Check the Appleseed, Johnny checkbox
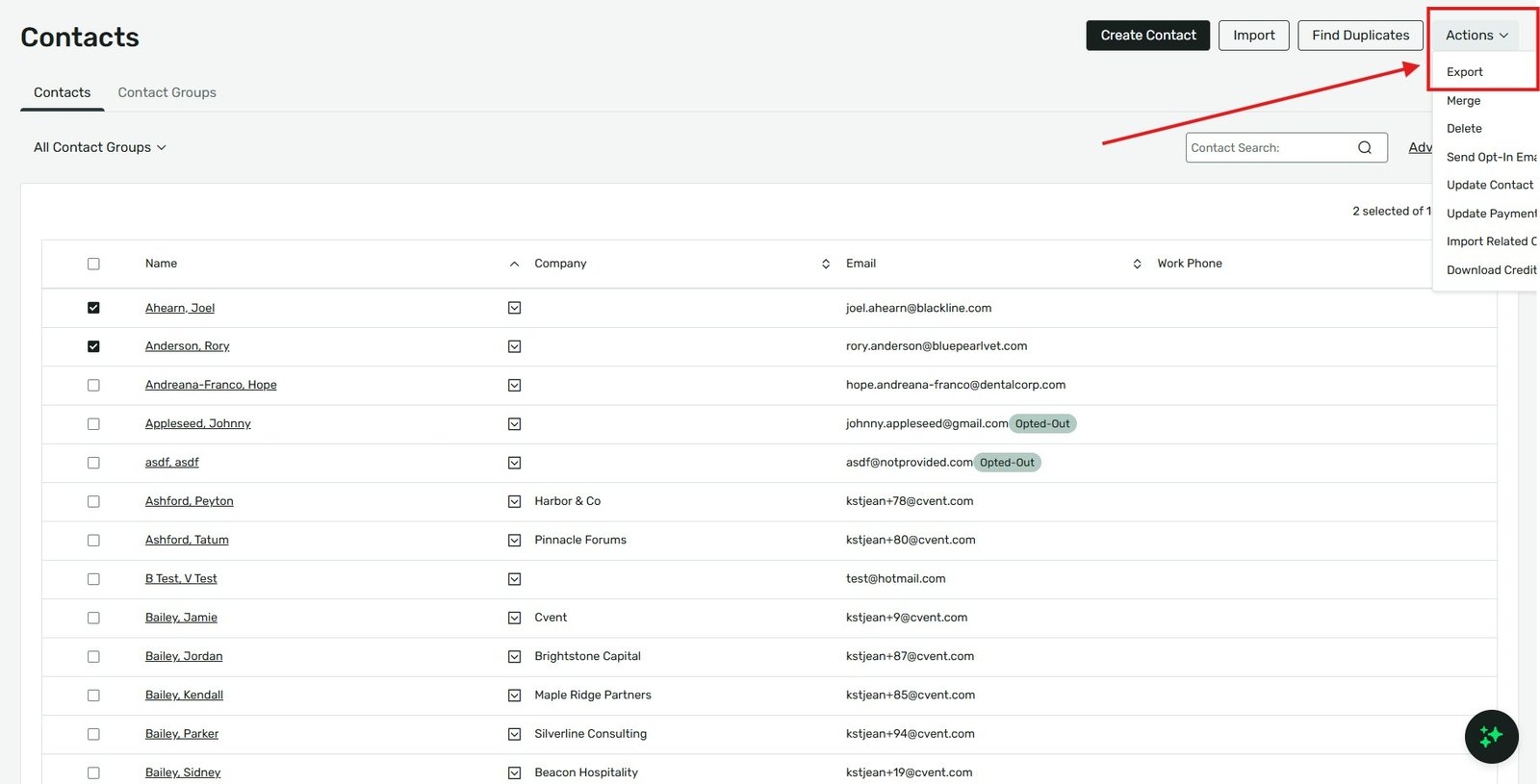The width and height of the screenshot is (1540, 784). pos(93,424)
